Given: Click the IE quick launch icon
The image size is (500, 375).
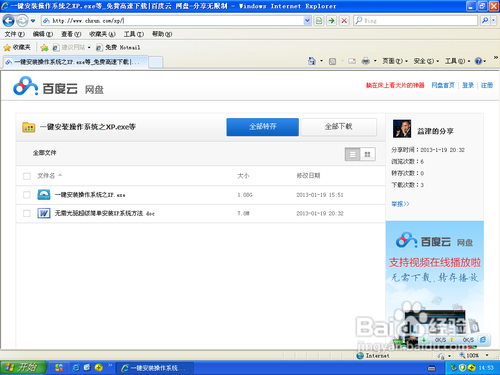Looking at the screenshot, I should click(x=76, y=368).
